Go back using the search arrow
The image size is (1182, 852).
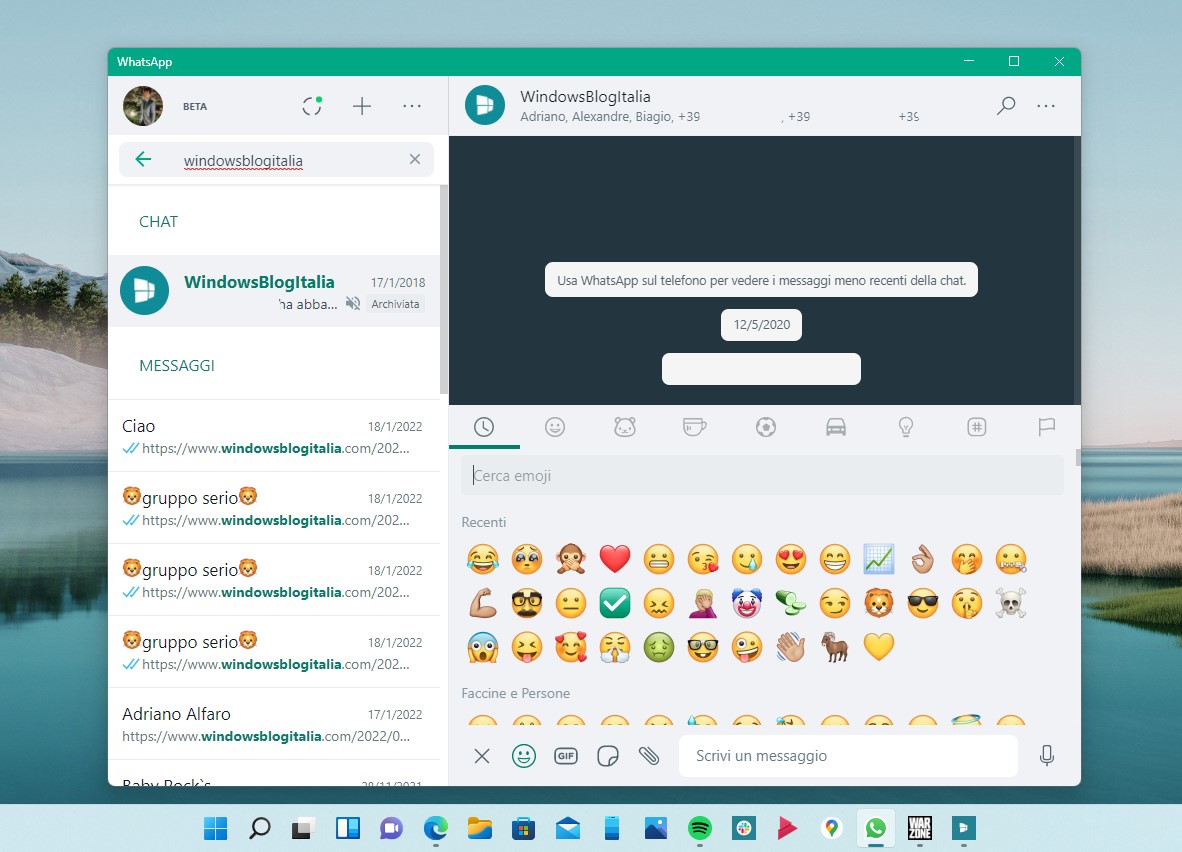coord(143,159)
